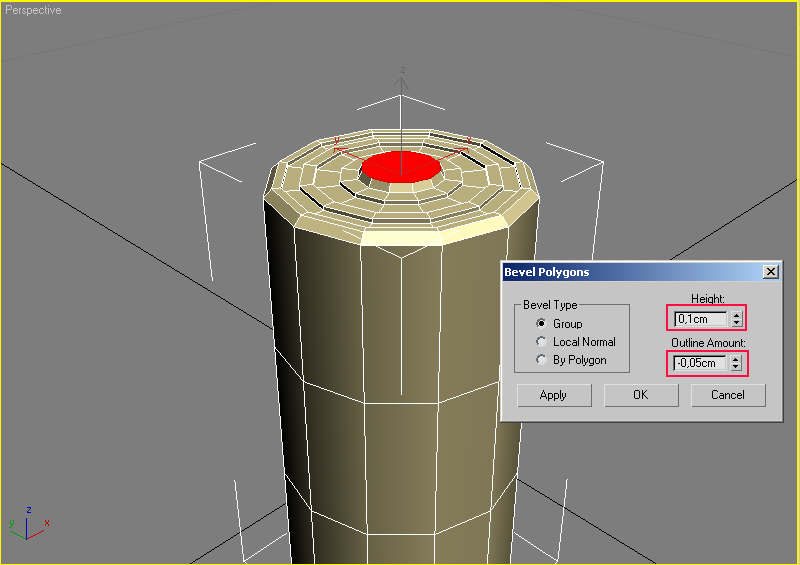Decrease Height with the spinner down arrow
Viewport: 800px width, 565px height.
pos(736,323)
